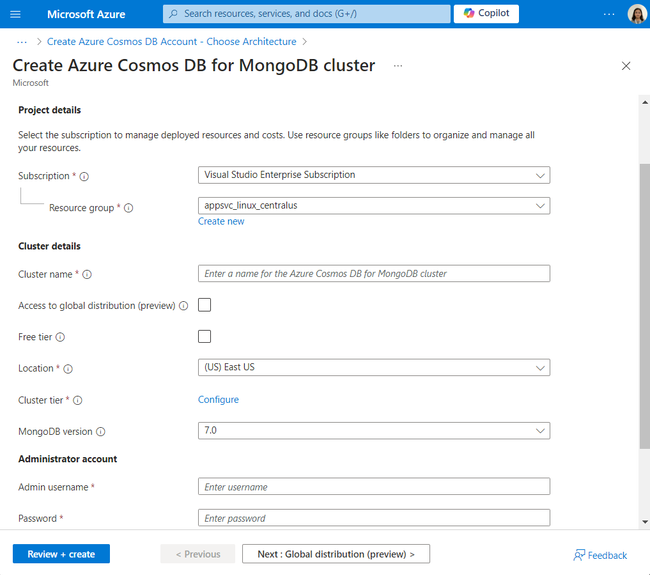Select the MongoDB version dropdown
This screenshot has width=650, height=575.
click(374, 431)
